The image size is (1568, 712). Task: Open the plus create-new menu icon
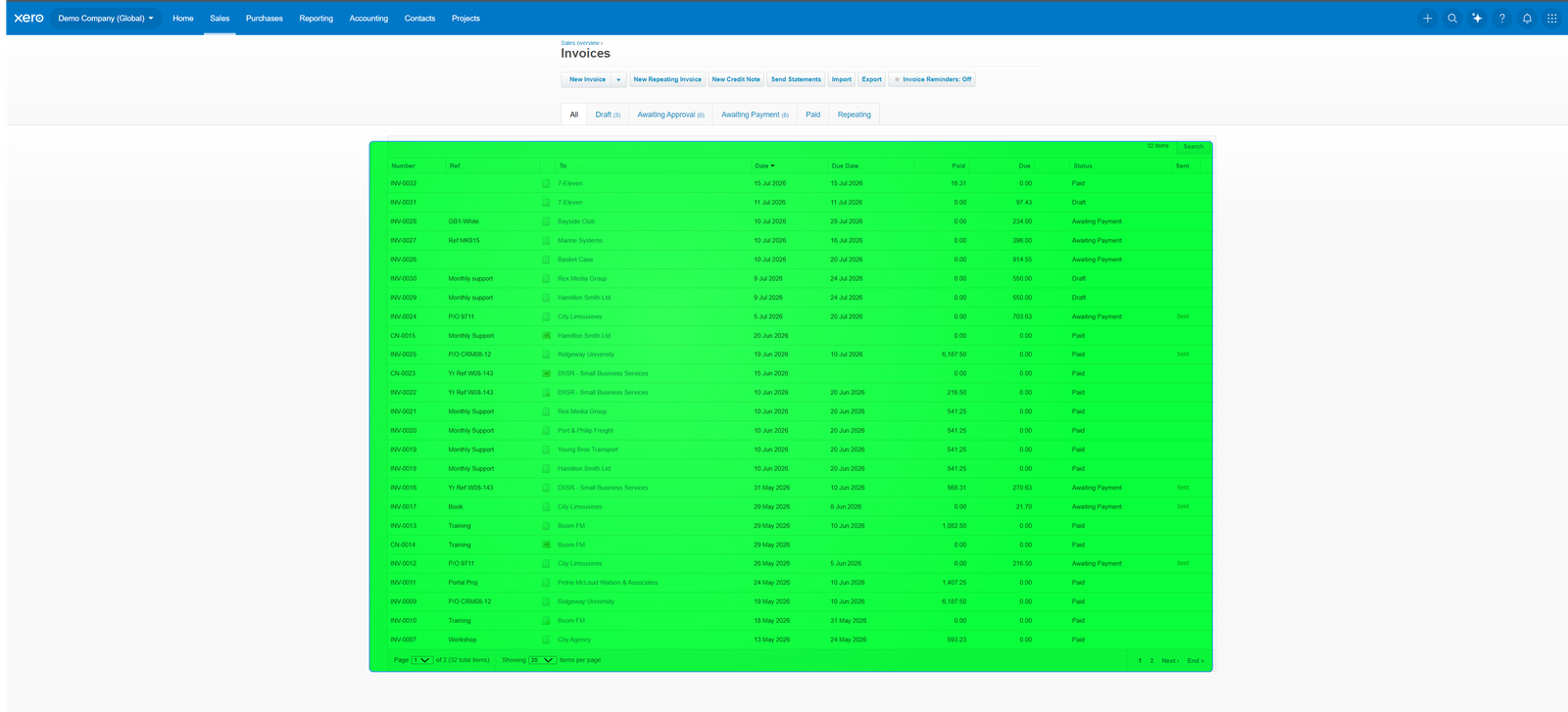1427,18
